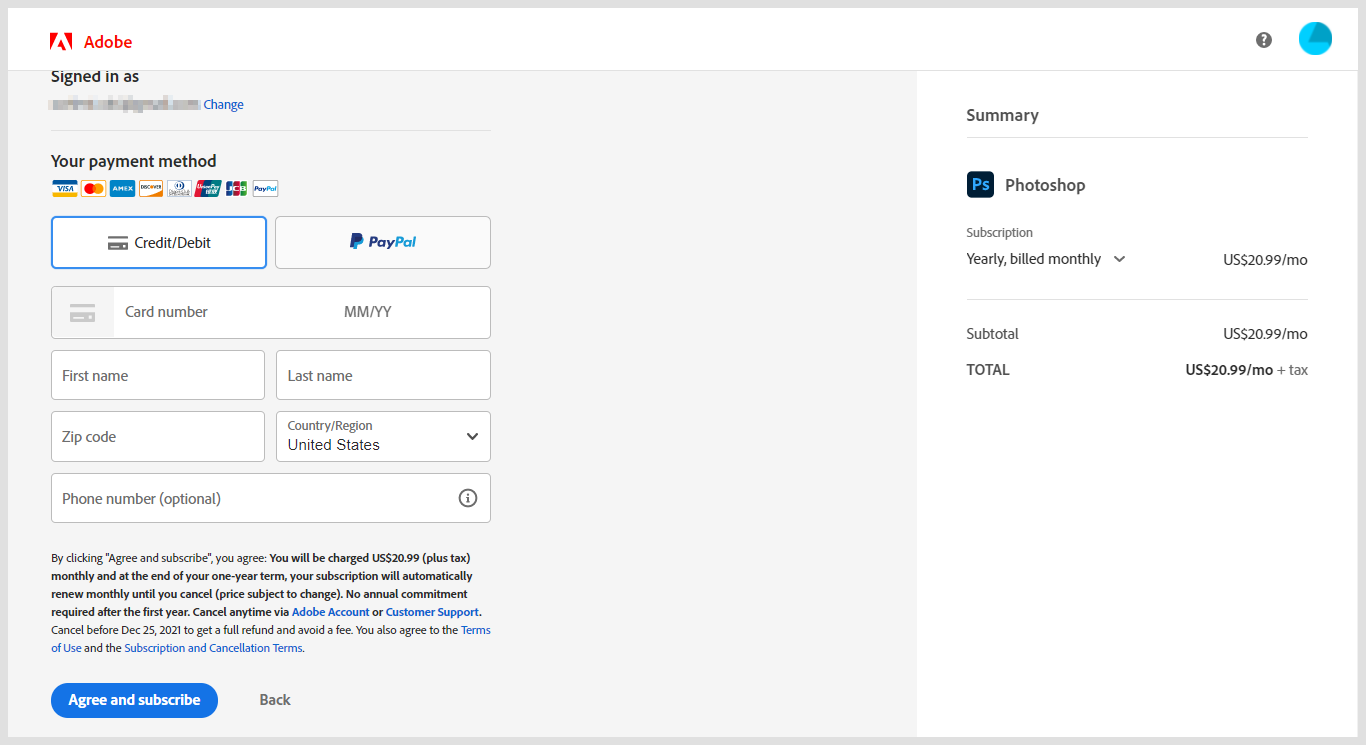Click the Back button
The width and height of the screenshot is (1366, 745).
pos(275,700)
